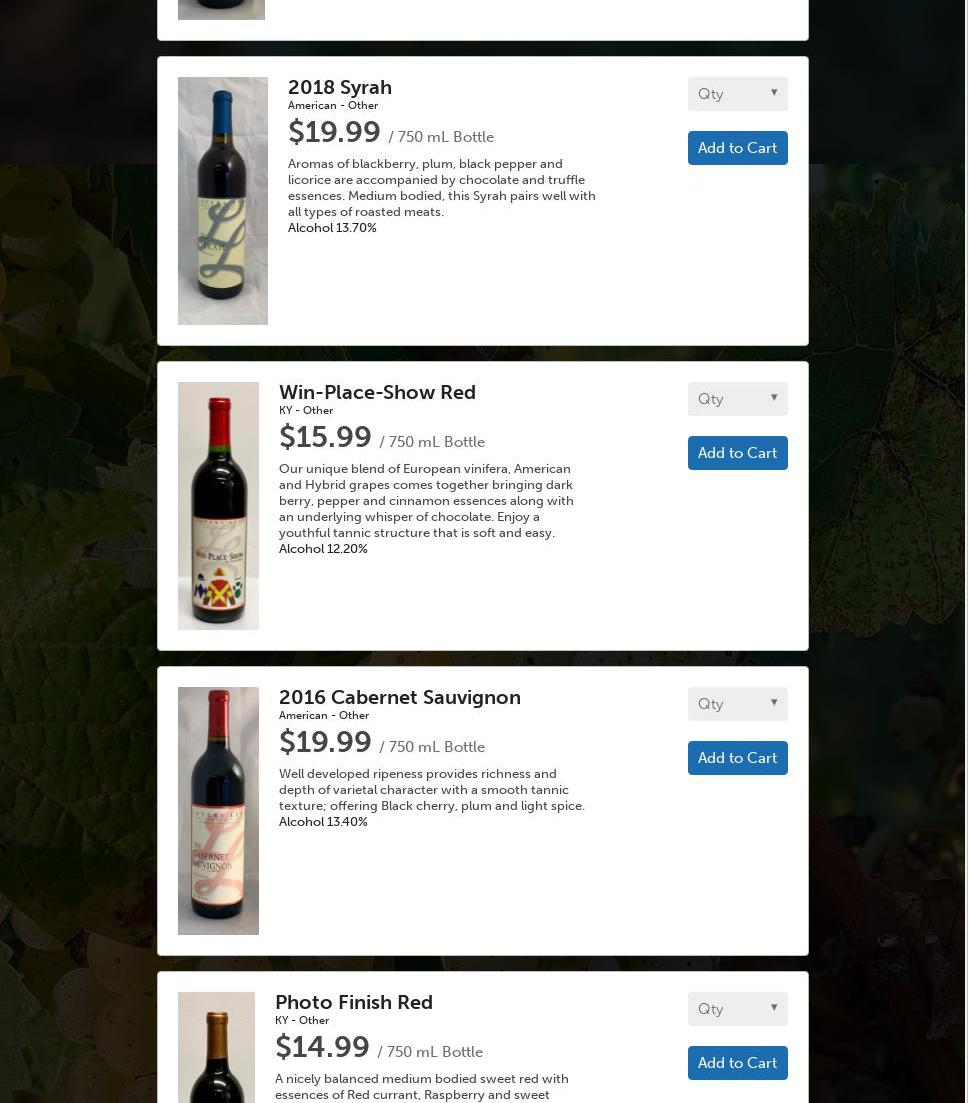Add Photo Finish Red to cart
Viewport: 968px width, 1103px height.
737,1063
